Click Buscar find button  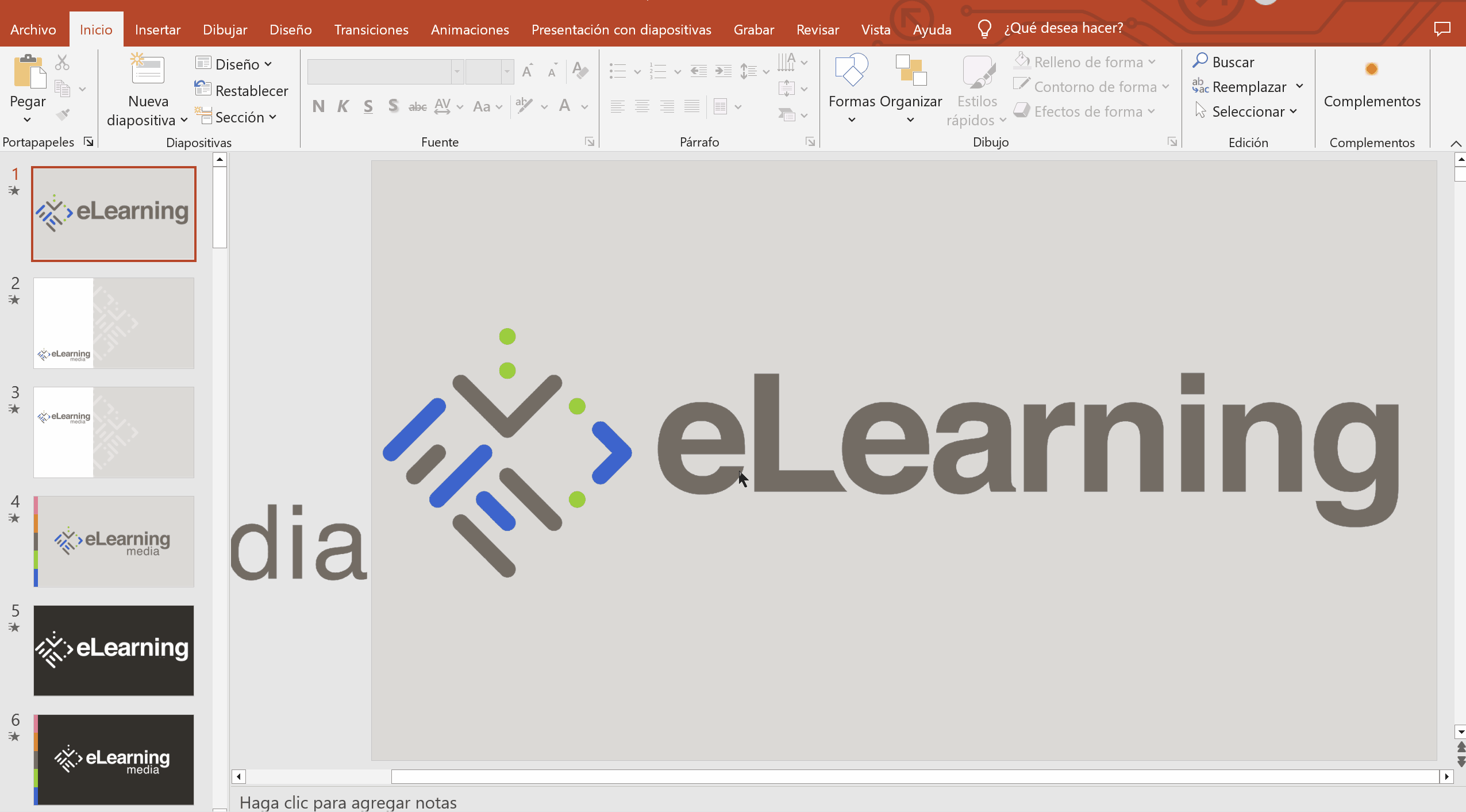pos(1223,61)
